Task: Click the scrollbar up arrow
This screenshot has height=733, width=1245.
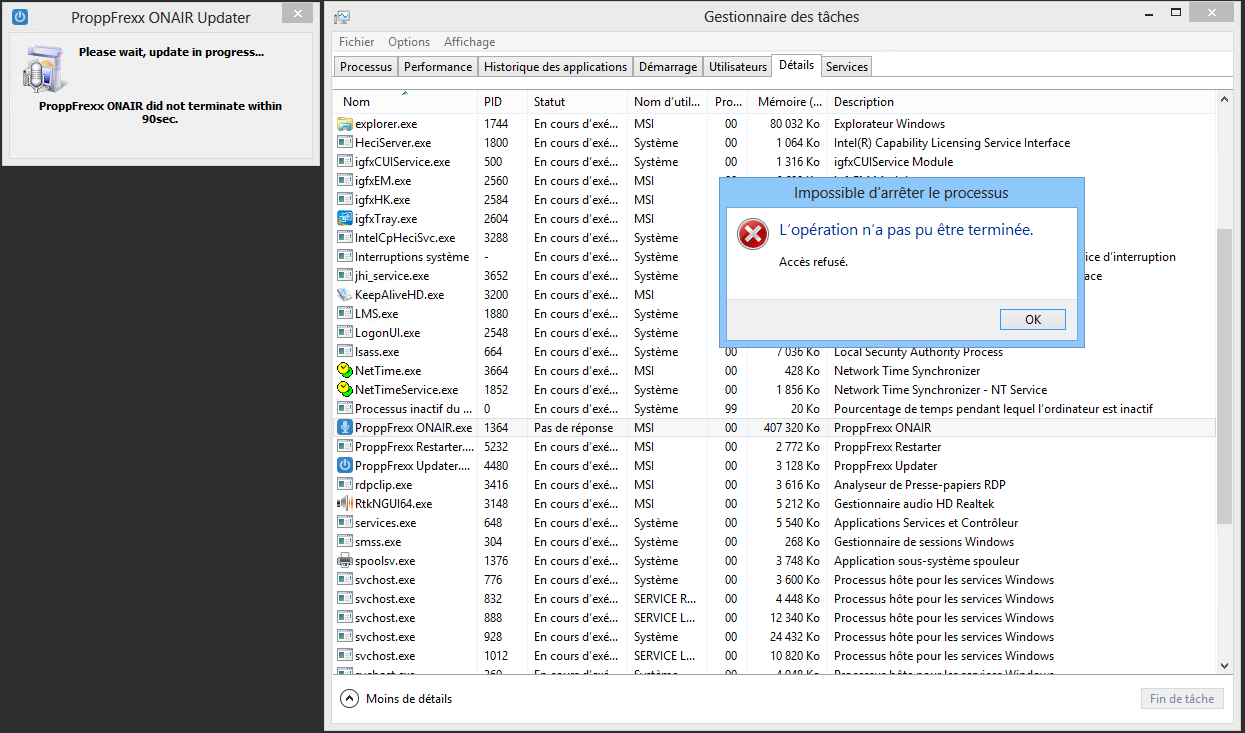Action: (1225, 100)
